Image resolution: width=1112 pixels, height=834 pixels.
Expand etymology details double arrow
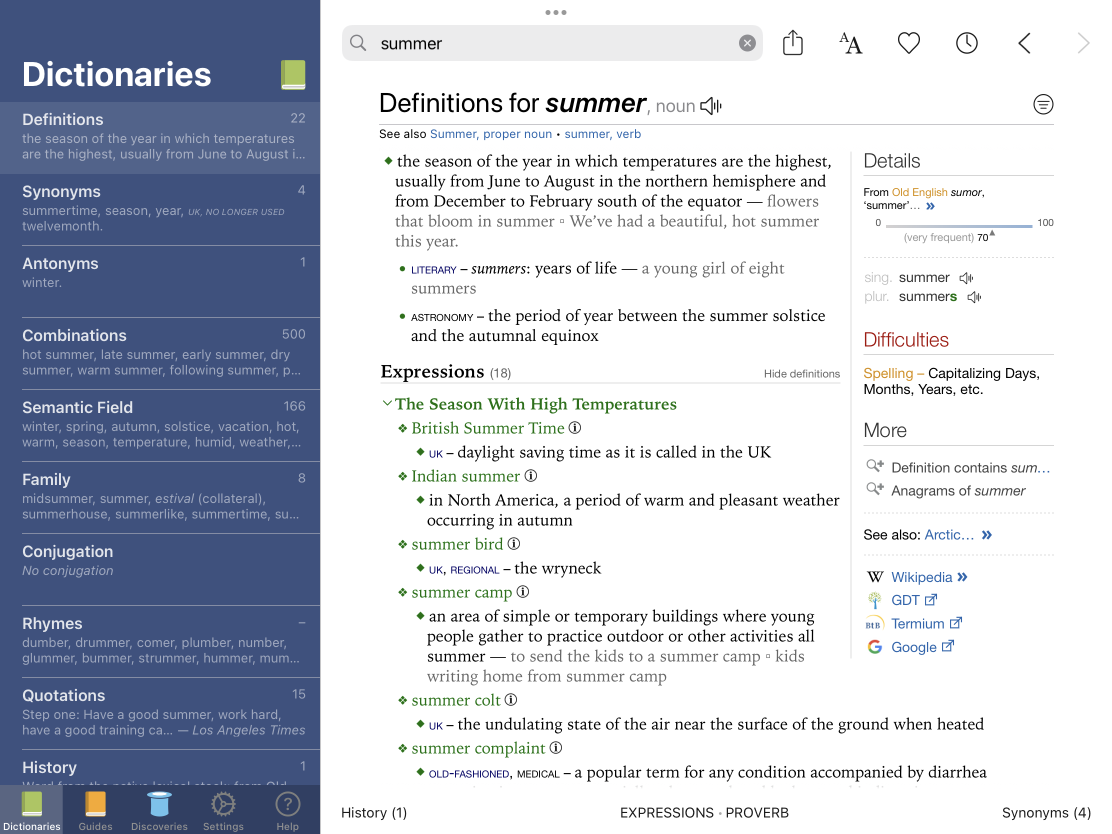tap(930, 206)
